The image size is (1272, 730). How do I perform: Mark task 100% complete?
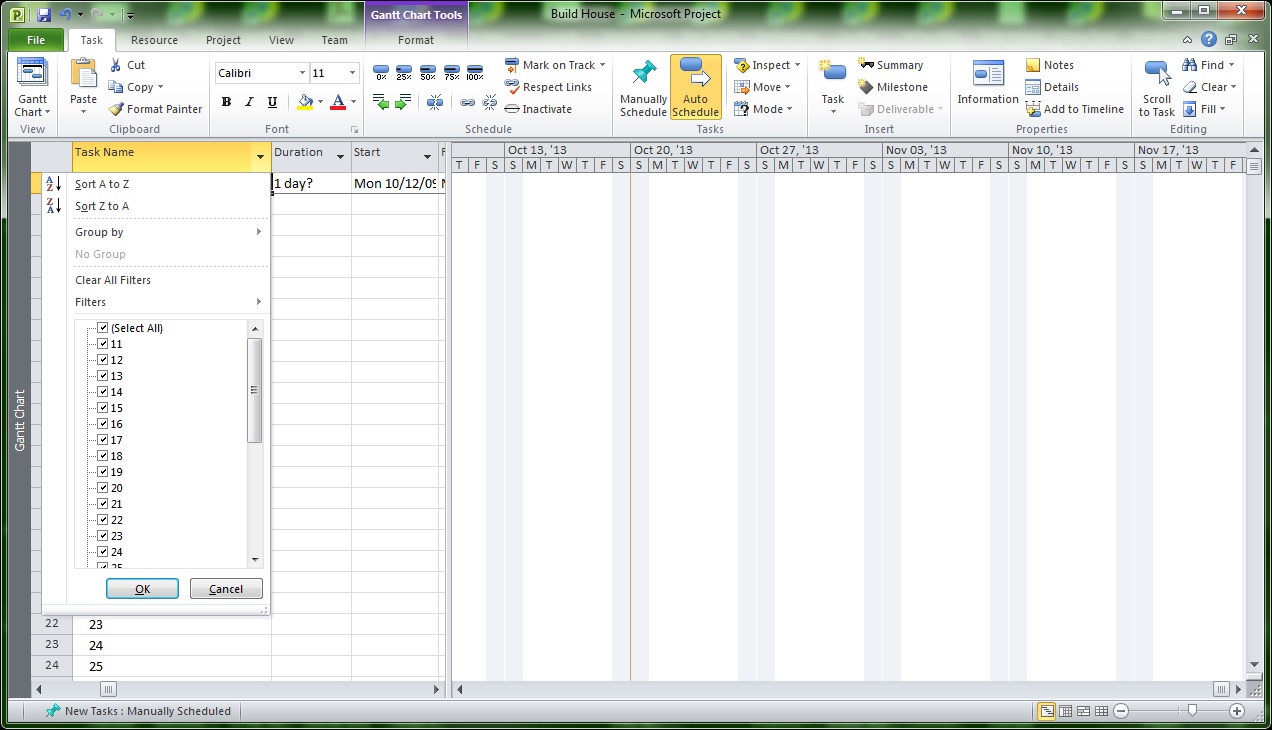(475, 73)
